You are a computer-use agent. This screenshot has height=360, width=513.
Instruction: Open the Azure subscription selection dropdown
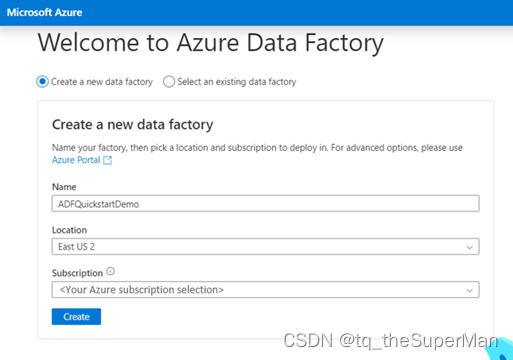point(265,290)
